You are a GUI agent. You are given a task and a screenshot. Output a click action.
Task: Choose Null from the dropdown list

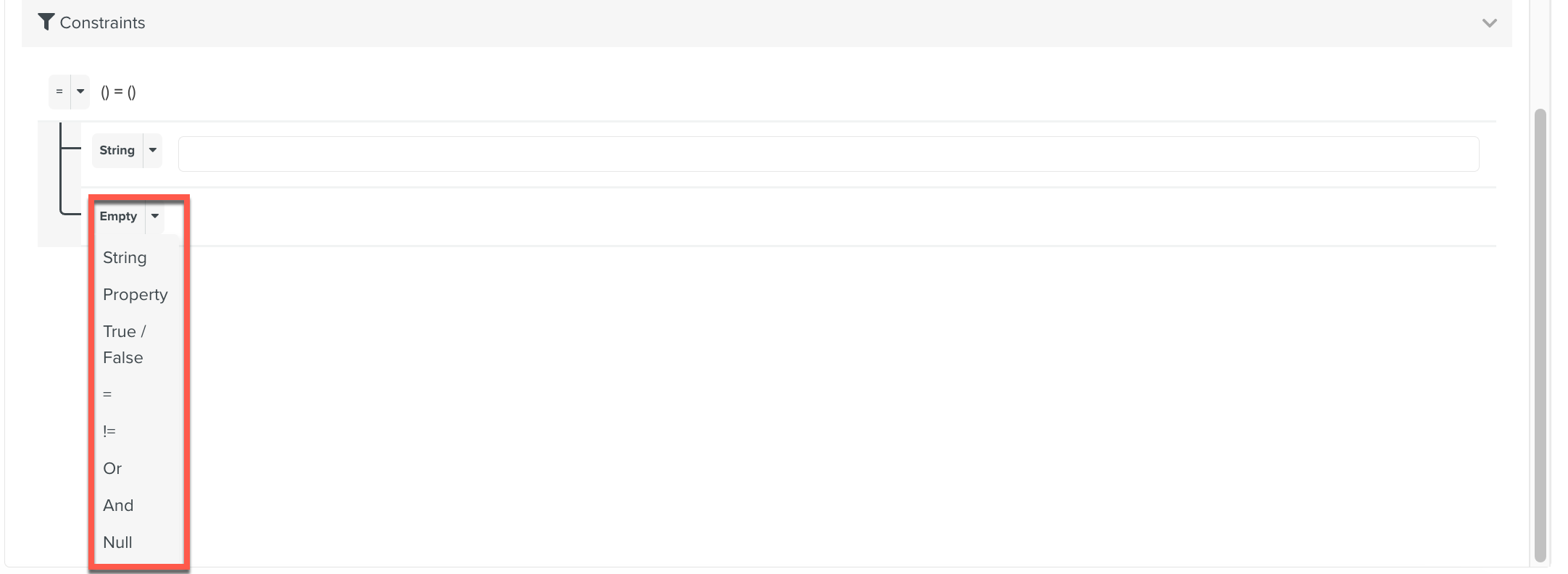117,542
